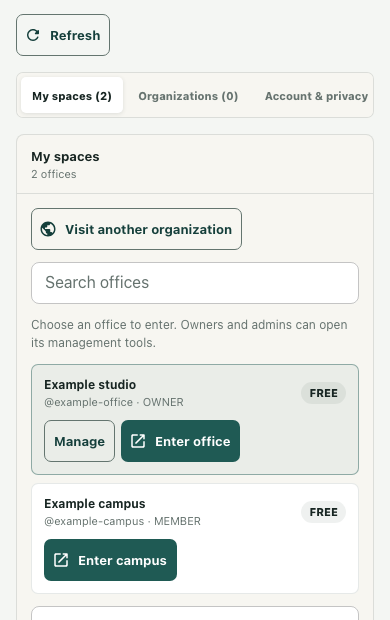Click the 2 offices subtitle
390x620 pixels.
54,174
